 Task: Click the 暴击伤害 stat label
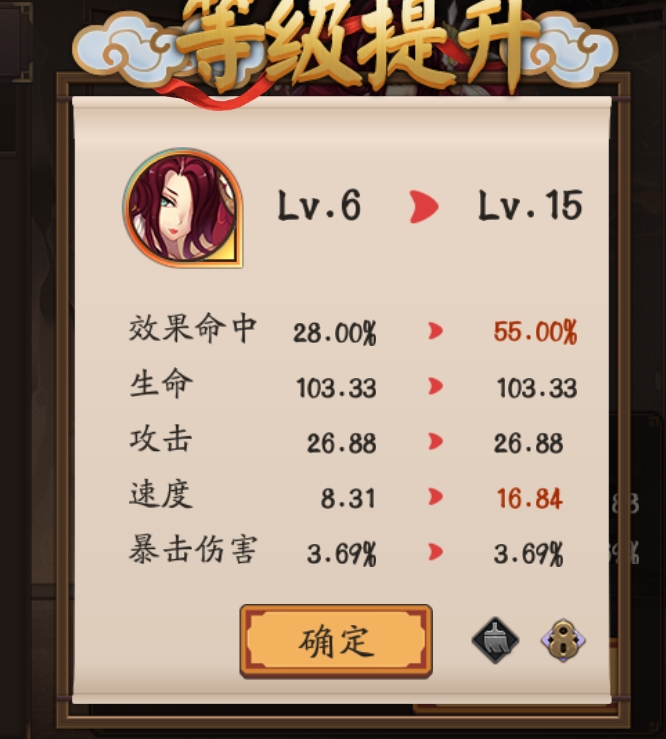click(x=193, y=549)
